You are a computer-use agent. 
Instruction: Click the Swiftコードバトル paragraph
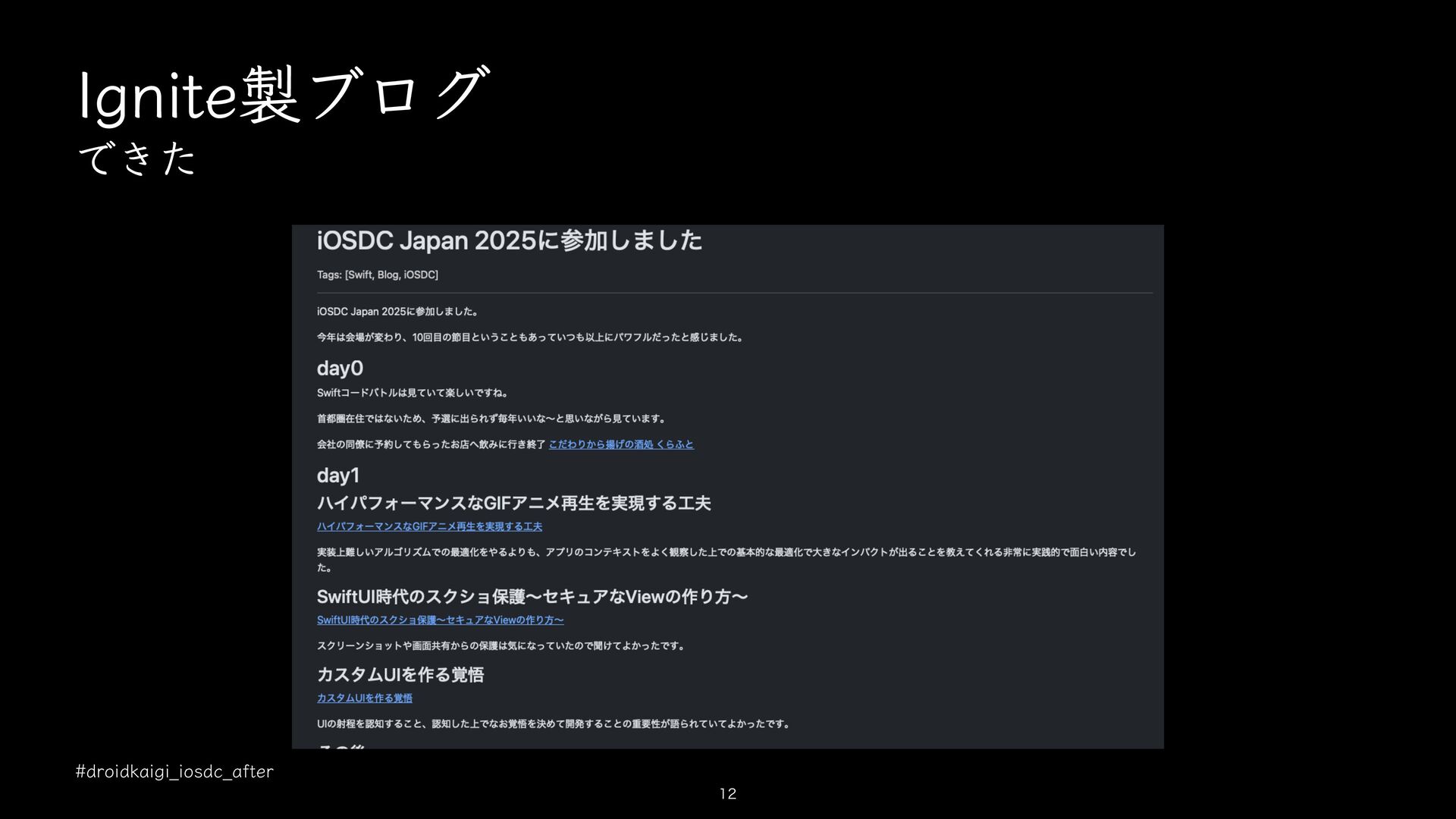(x=412, y=393)
